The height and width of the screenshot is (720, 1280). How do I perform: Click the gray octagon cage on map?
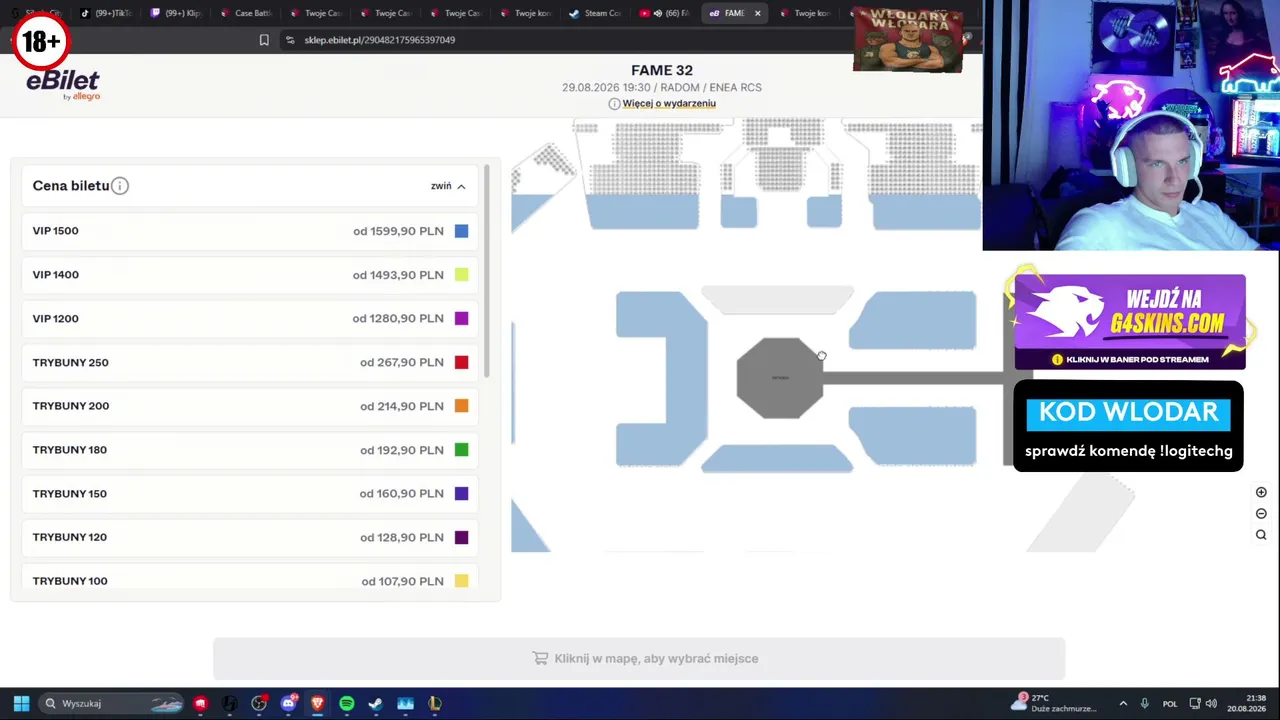780,378
